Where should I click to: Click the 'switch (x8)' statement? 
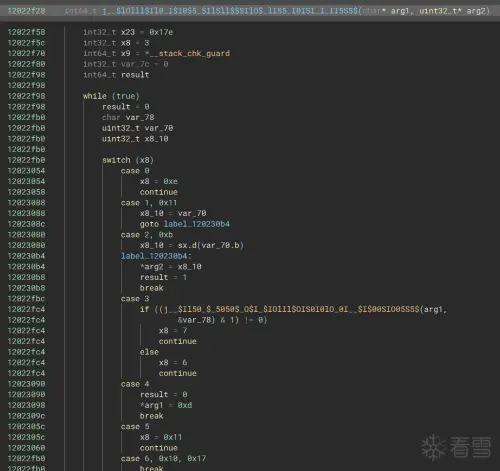(128, 160)
